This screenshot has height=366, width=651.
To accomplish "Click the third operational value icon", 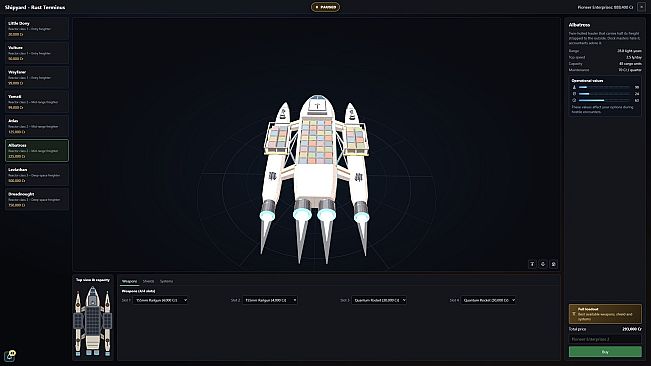I will (x=575, y=100).
